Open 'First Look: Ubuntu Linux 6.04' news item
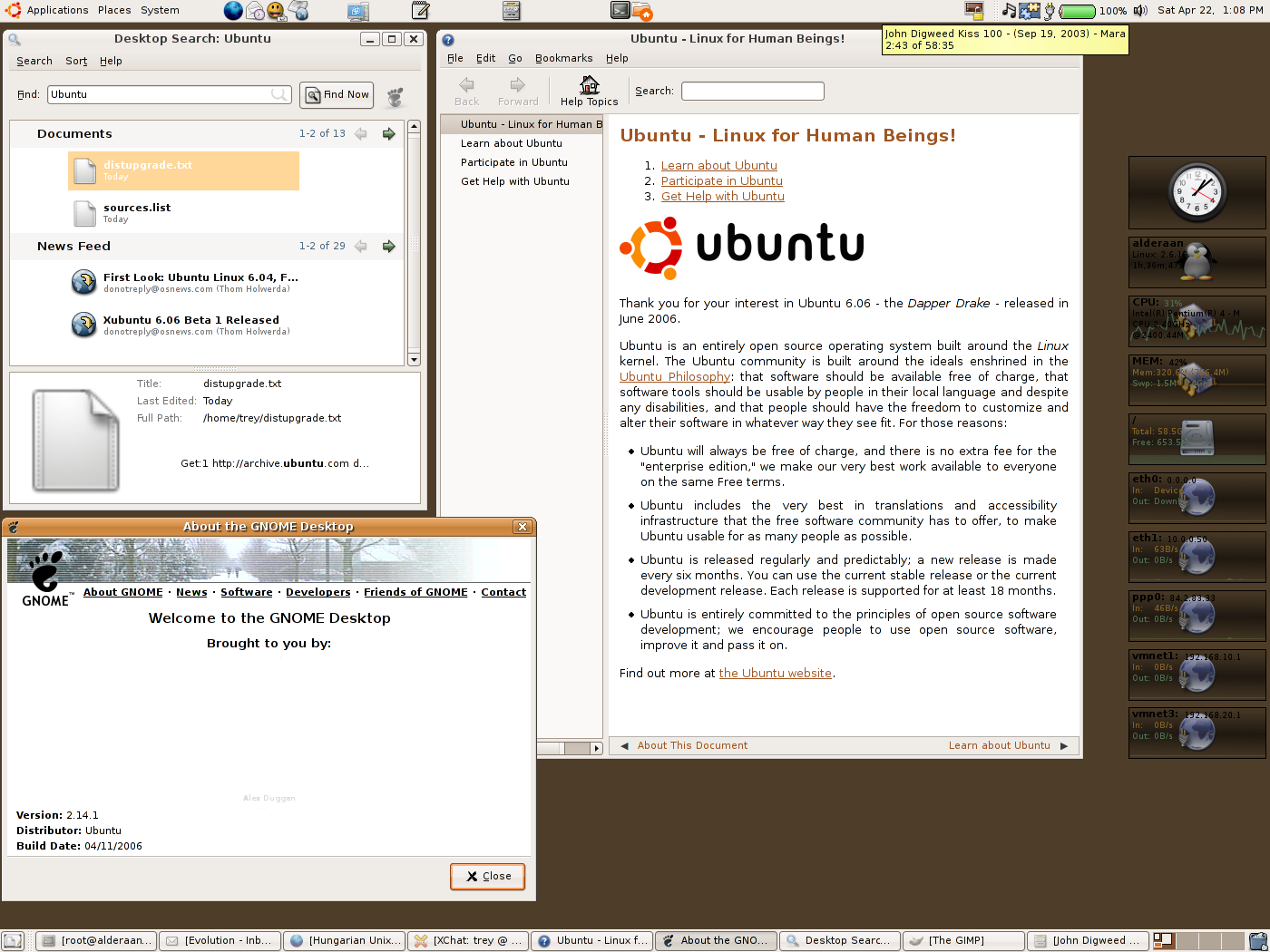 pos(191,283)
